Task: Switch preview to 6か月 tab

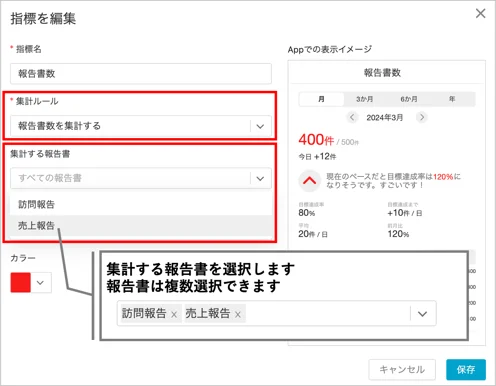Action: click(409, 99)
